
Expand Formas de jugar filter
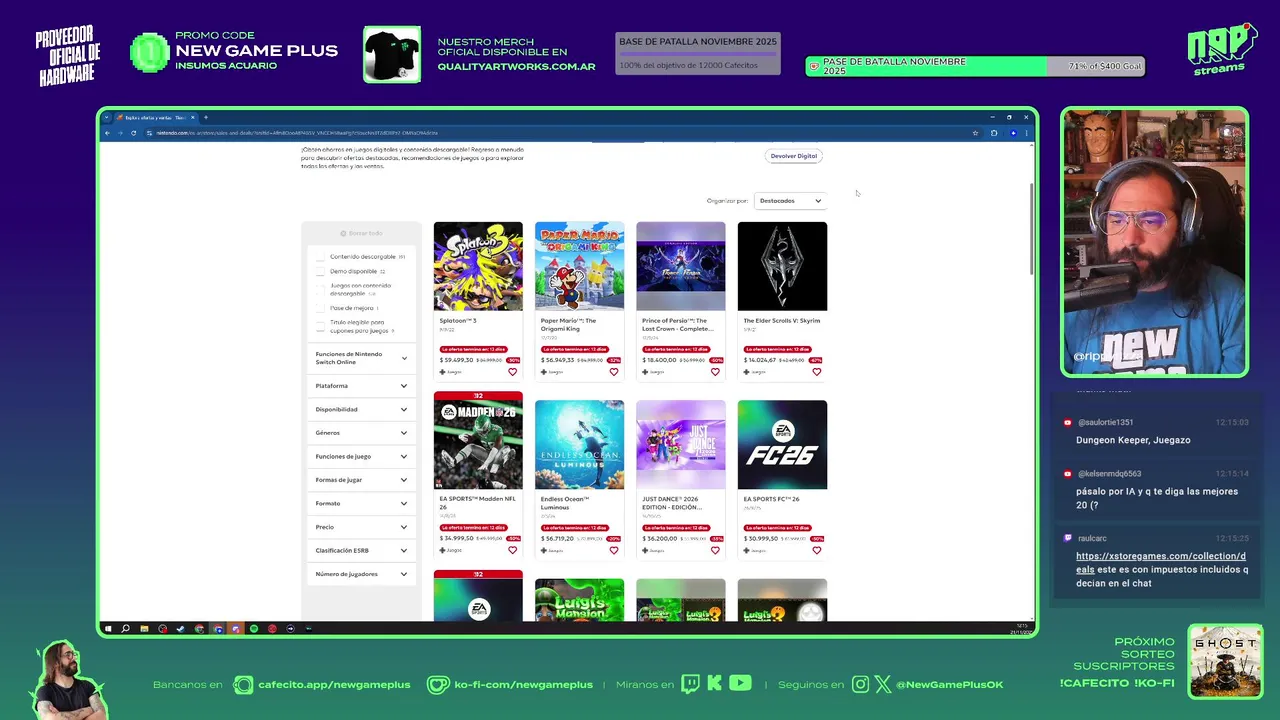[x=361, y=480]
